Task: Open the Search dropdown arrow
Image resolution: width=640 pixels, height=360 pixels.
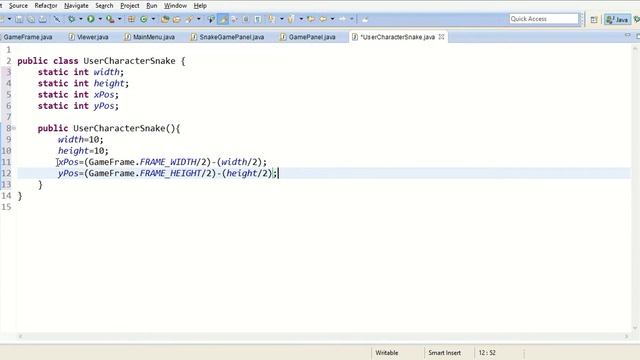Action: pyautogui.click(x=199, y=19)
